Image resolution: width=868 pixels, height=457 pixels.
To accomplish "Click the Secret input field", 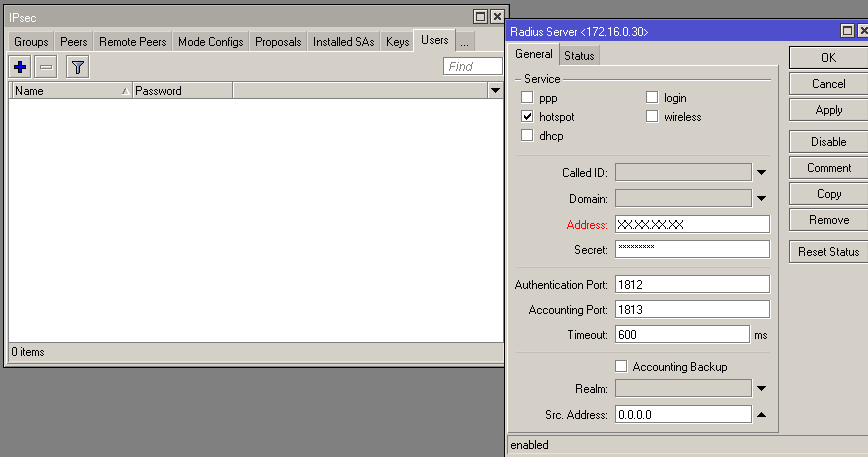I will coord(692,249).
